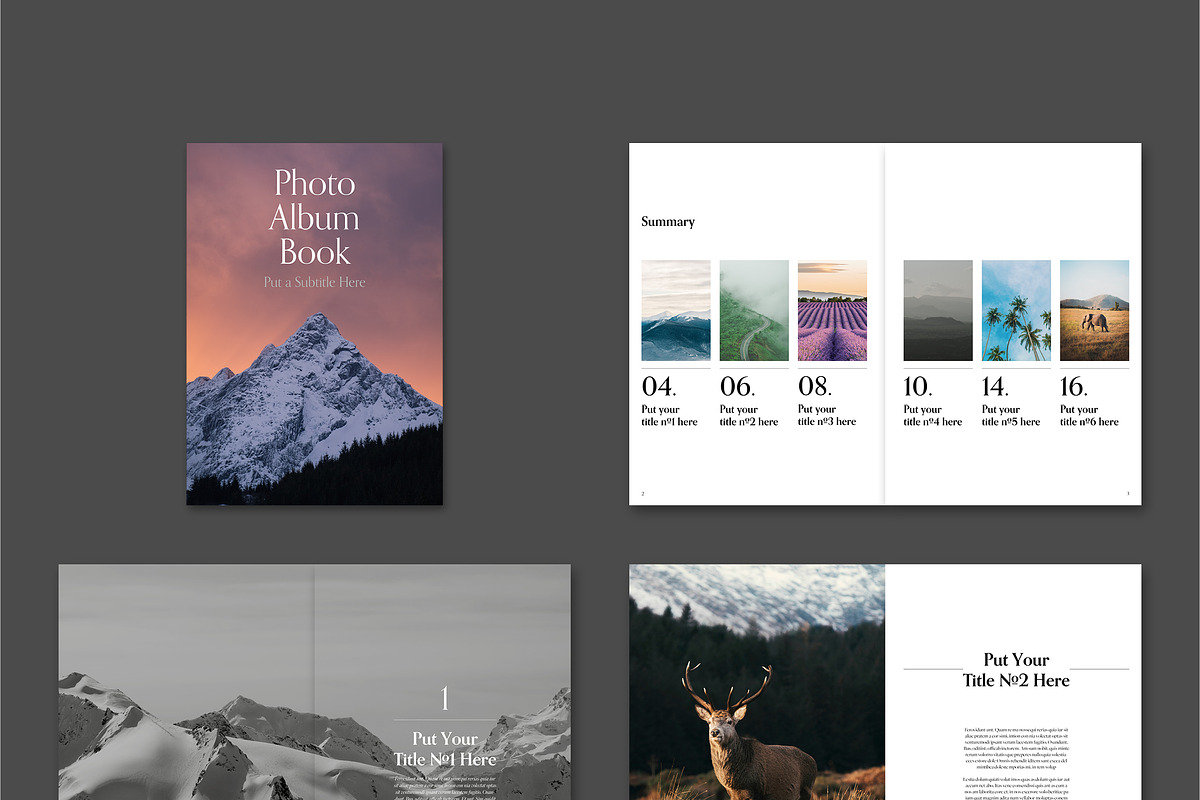Select the lavender field thumbnail above 08.

[832, 311]
